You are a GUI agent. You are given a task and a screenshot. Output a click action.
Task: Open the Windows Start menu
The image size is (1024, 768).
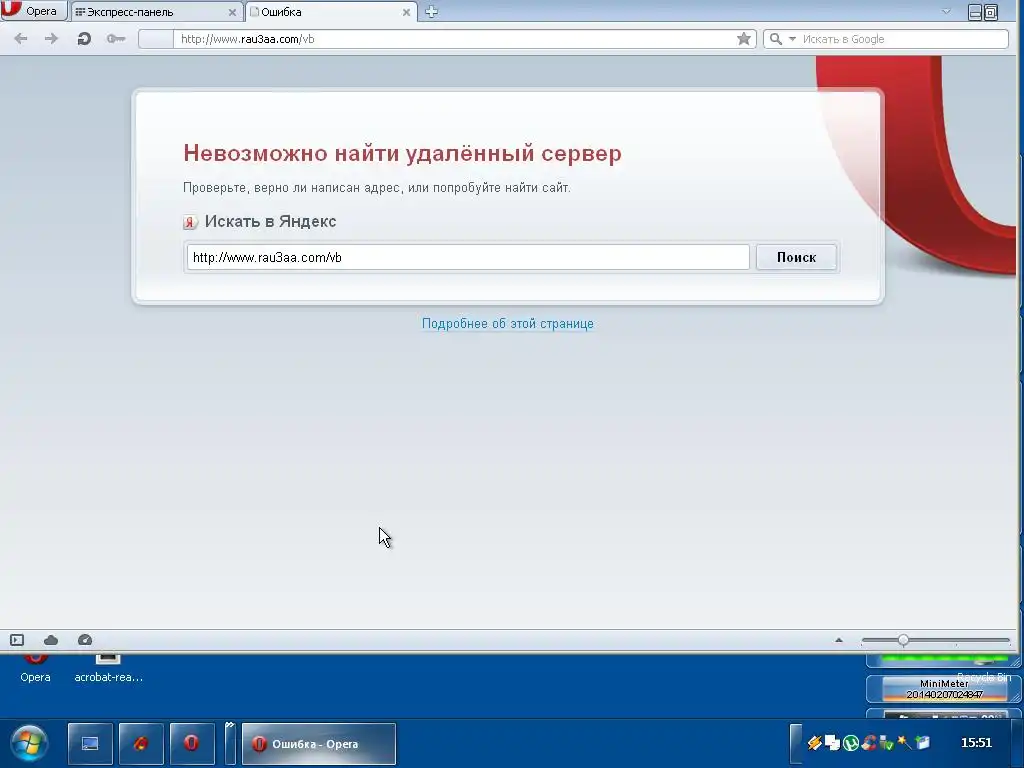(29, 743)
